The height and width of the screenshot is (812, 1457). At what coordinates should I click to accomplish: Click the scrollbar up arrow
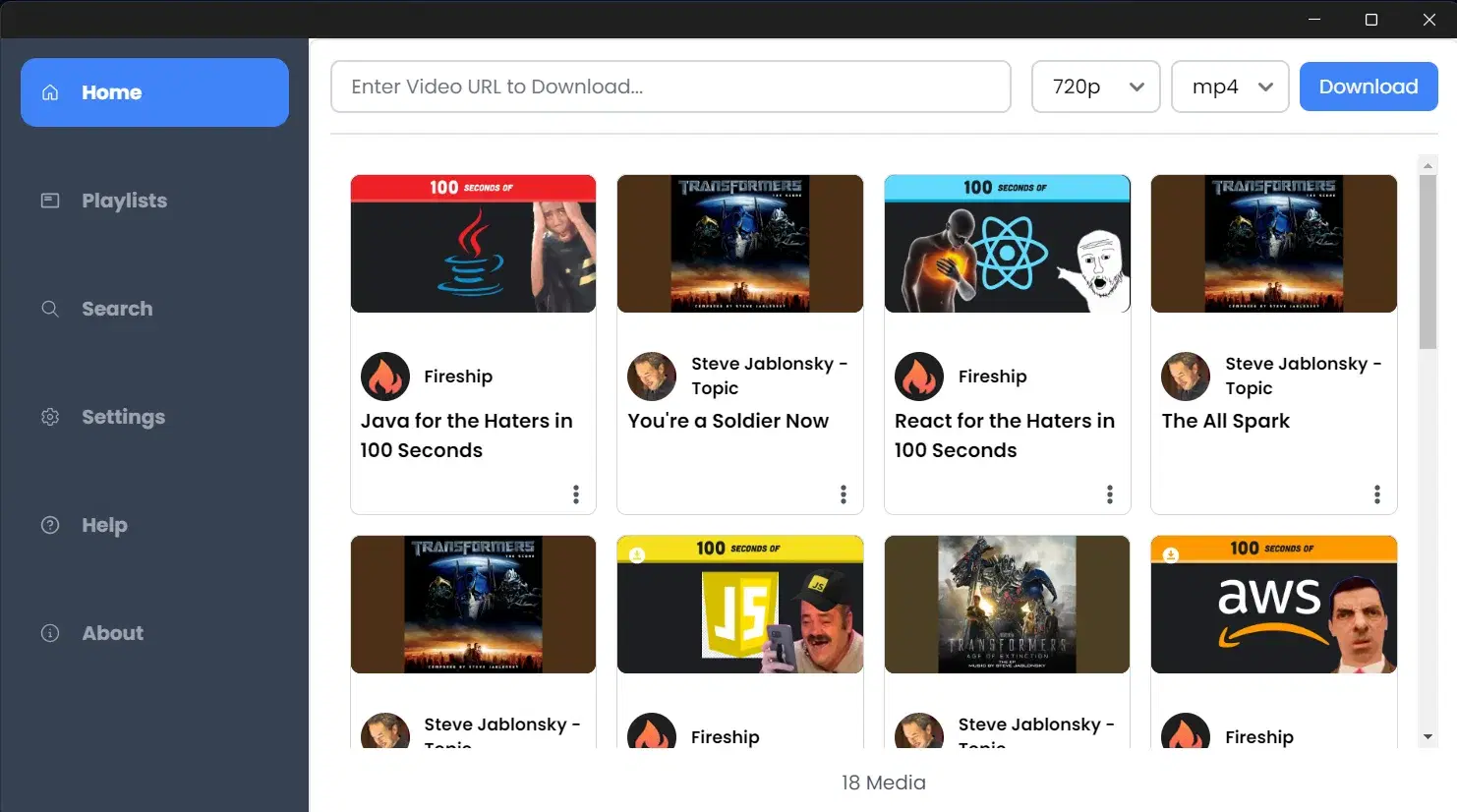(x=1428, y=166)
